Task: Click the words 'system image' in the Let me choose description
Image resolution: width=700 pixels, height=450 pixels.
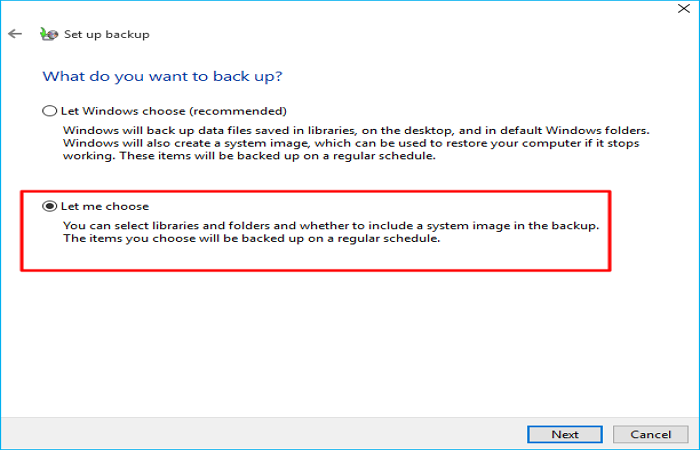Action: (x=497, y=226)
